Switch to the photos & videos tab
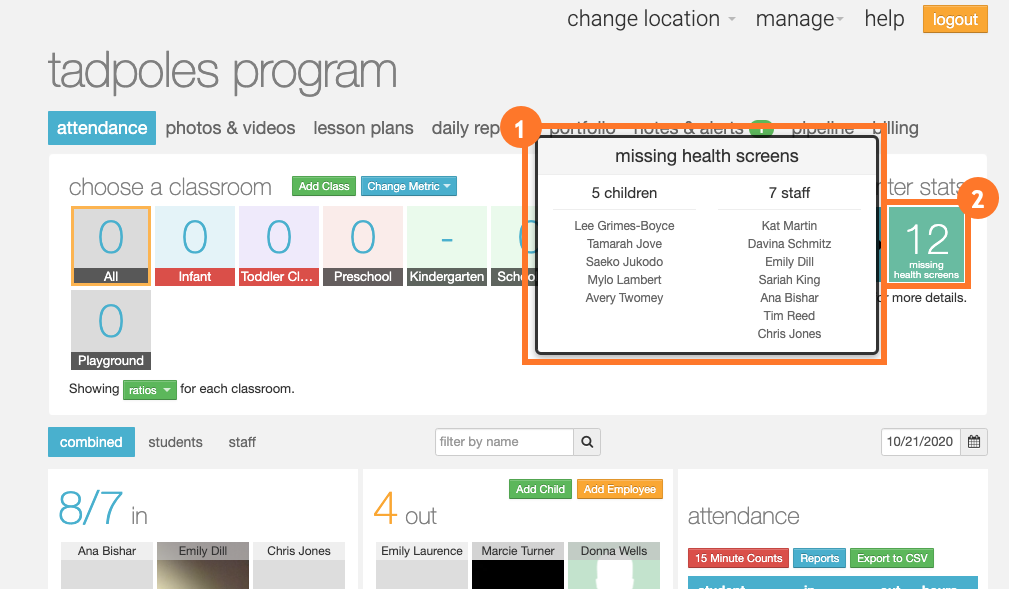This screenshot has width=1009, height=589. (230, 128)
